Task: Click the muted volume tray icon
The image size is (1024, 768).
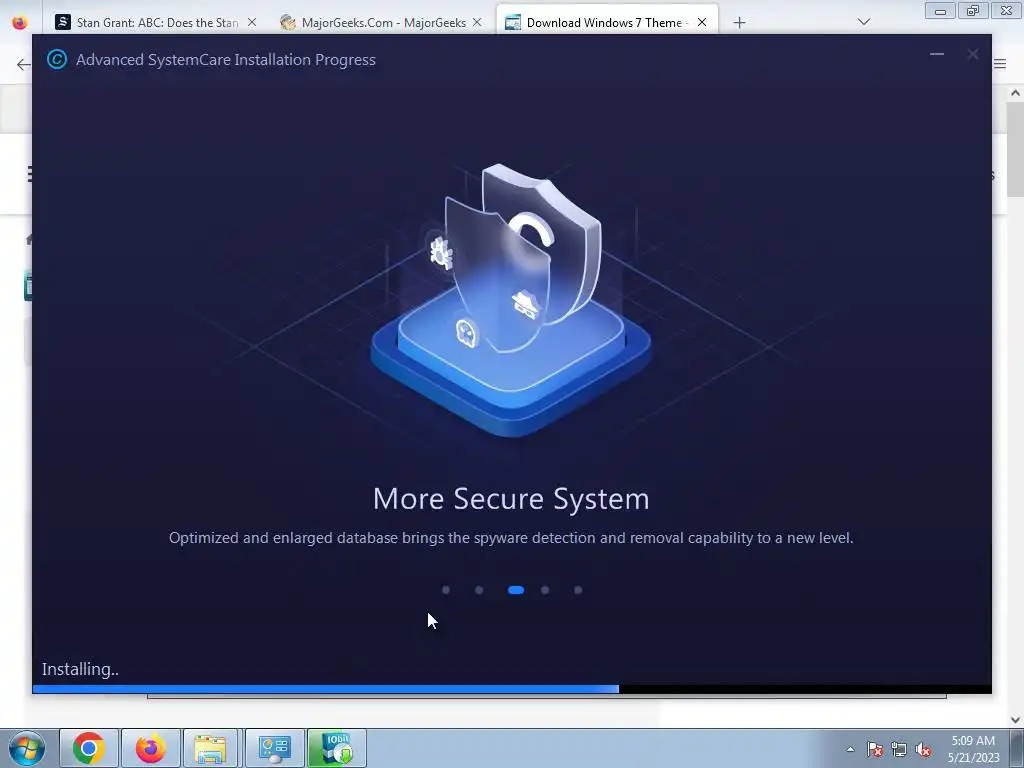Action: pos(923,750)
